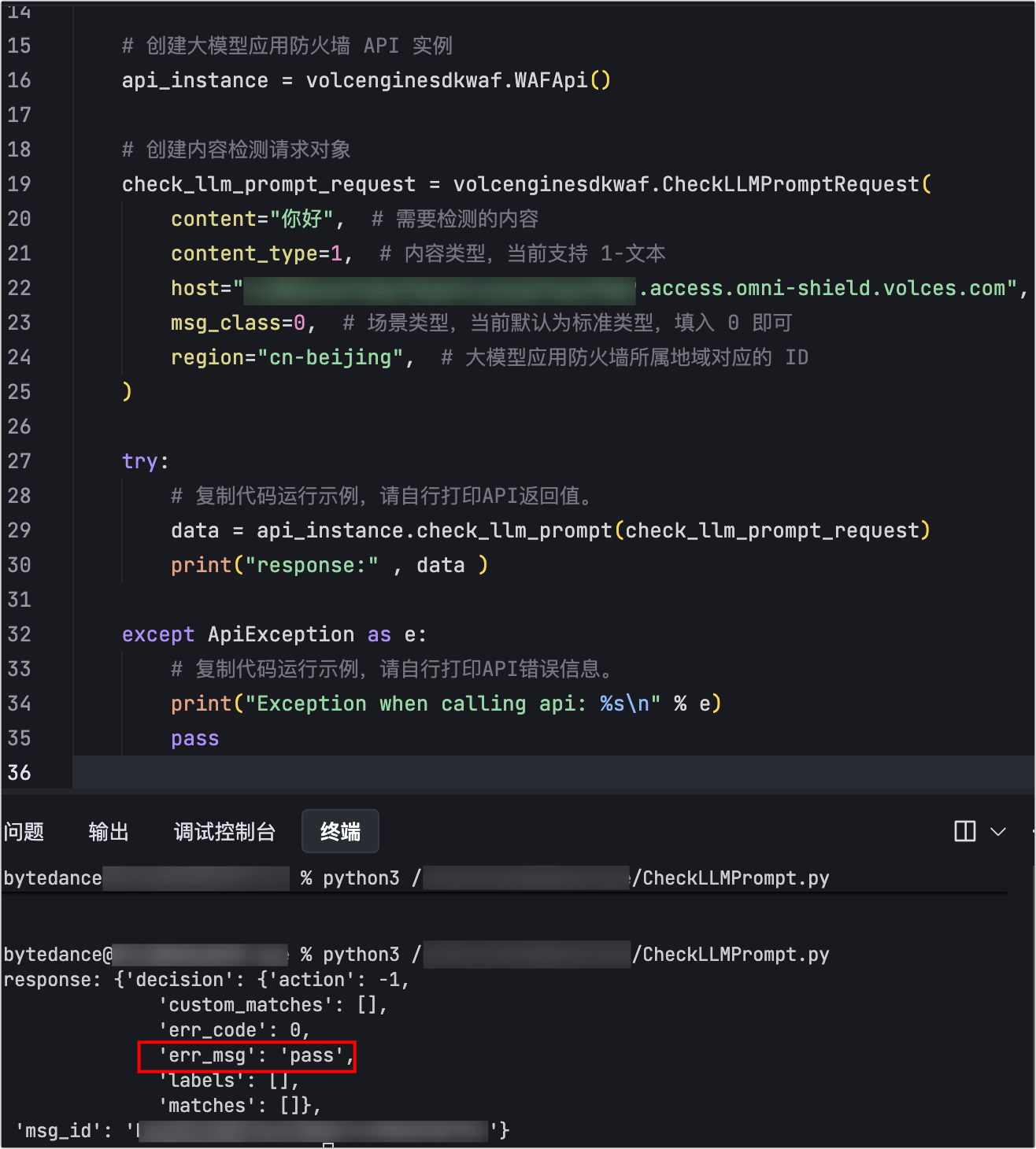Image resolution: width=1036 pixels, height=1149 pixels.
Task: Place cursor on "api_instance" in line 16
Action: (195, 80)
